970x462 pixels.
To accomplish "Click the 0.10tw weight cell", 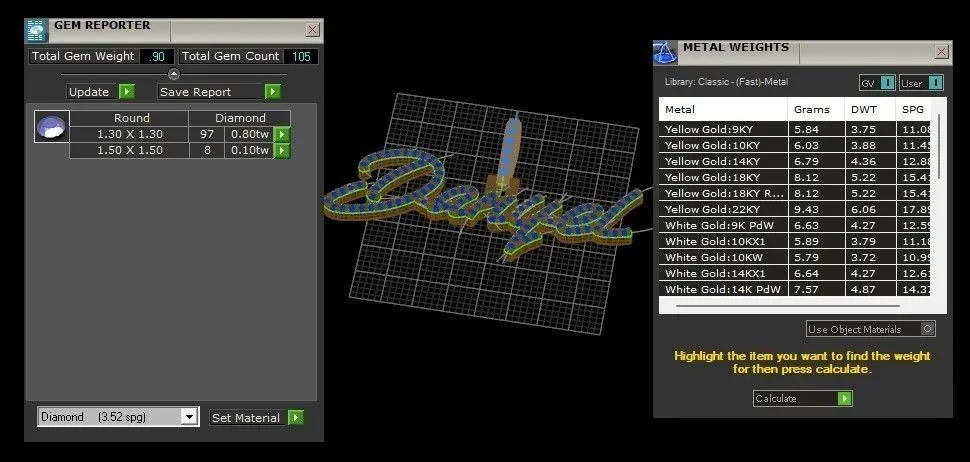I will pos(250,150).
